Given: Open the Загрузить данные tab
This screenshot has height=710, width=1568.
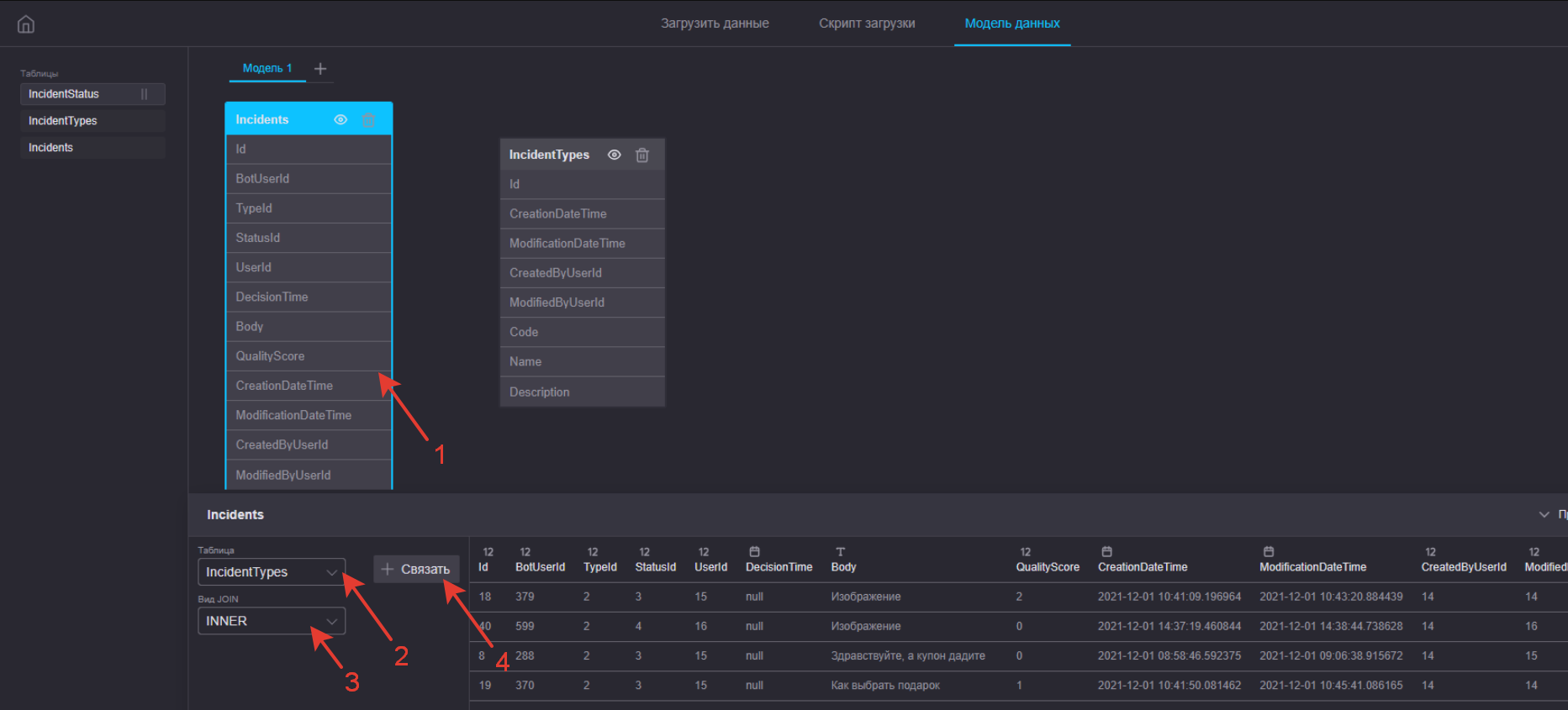Looking at the screenshot, I should [x=715, y=24].
